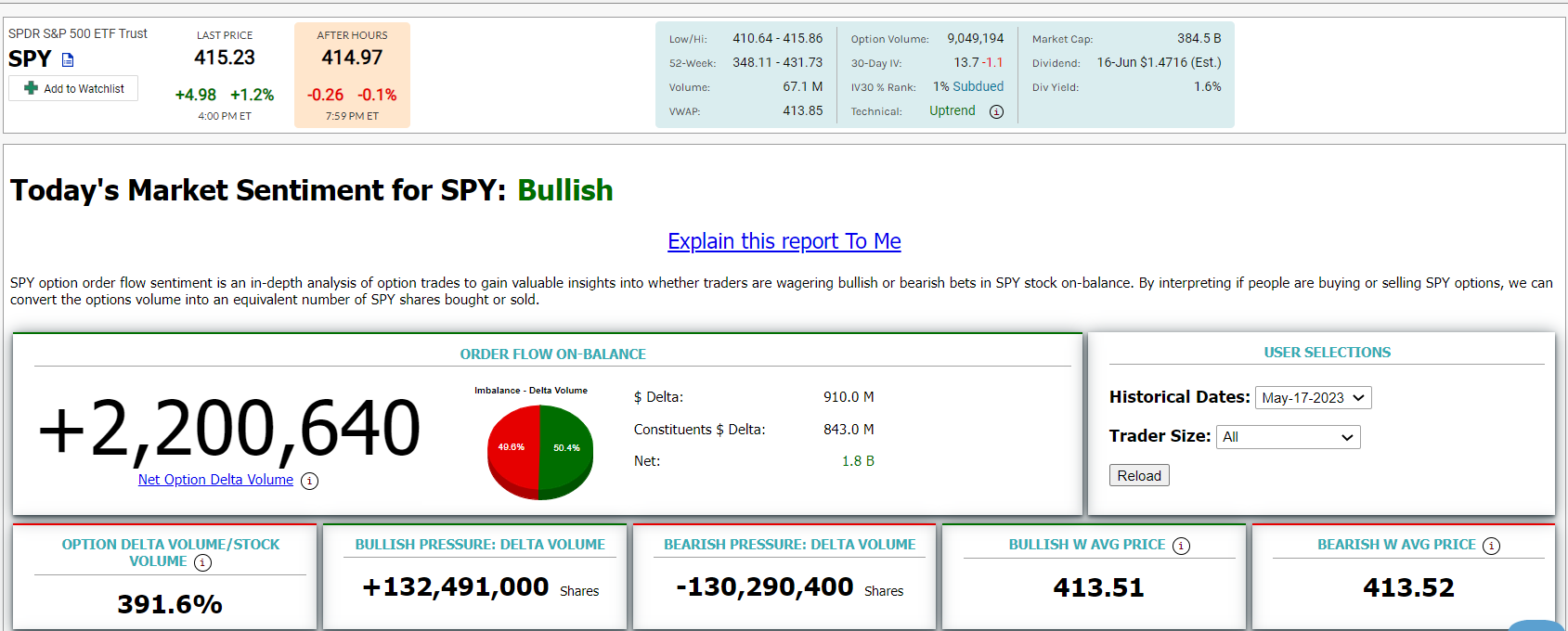This screenshot has height=631, width=1568.
Task: Click the last price 415.23
Action: click(225, 58)
